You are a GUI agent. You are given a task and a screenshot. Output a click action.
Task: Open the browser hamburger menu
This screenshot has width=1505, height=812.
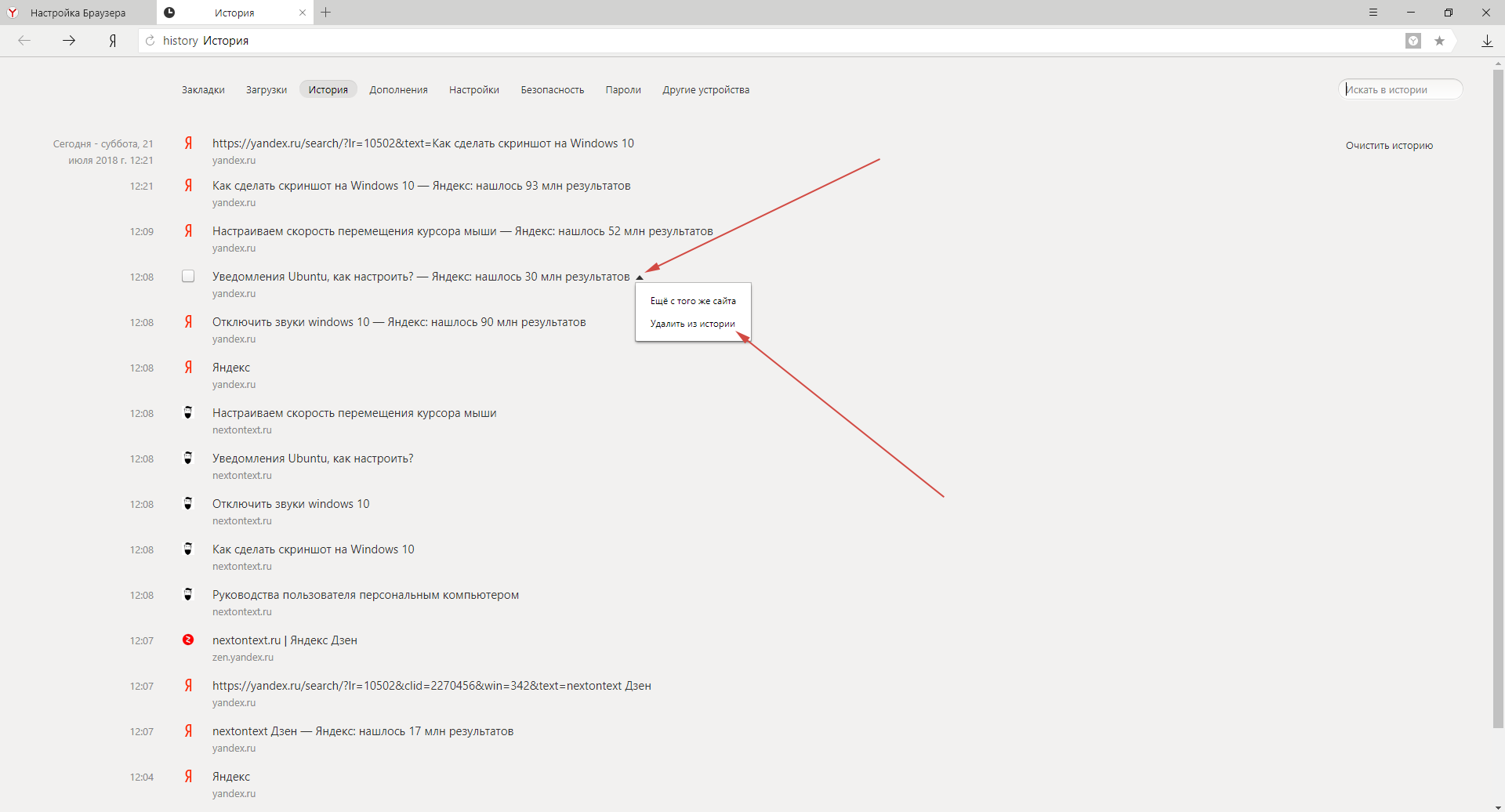(1373, 13)
